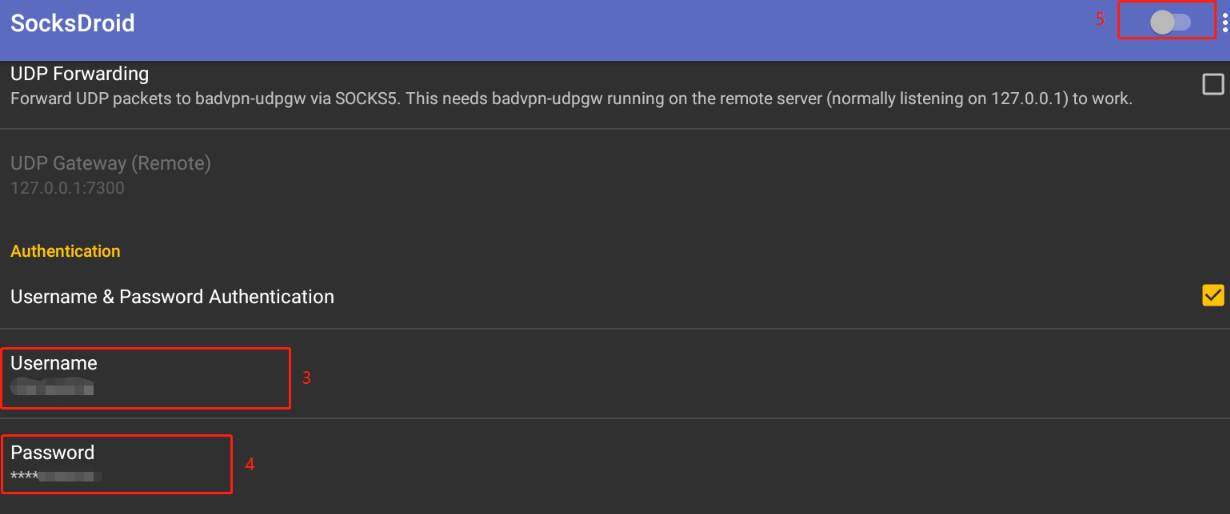Select the UDP Gateway (Remote) entry
Screen dimensions: 1230x514
(615, 174)
